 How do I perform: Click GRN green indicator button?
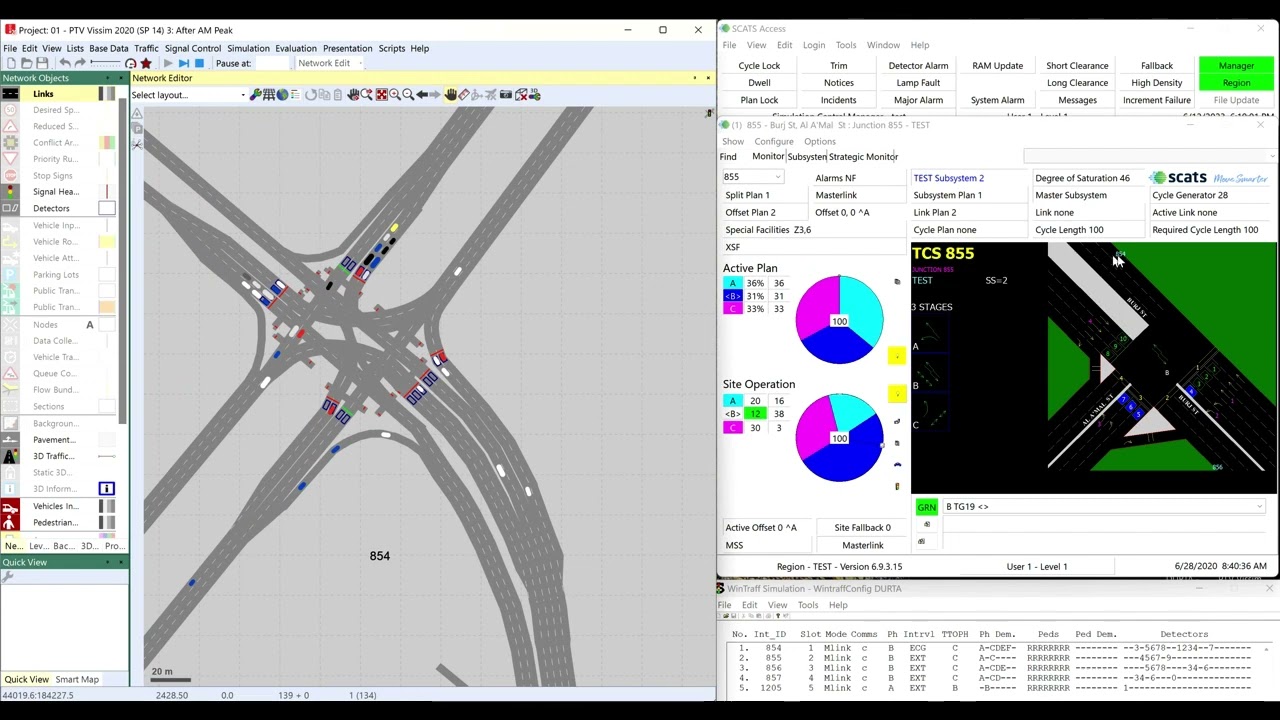[x=926, y=507]
